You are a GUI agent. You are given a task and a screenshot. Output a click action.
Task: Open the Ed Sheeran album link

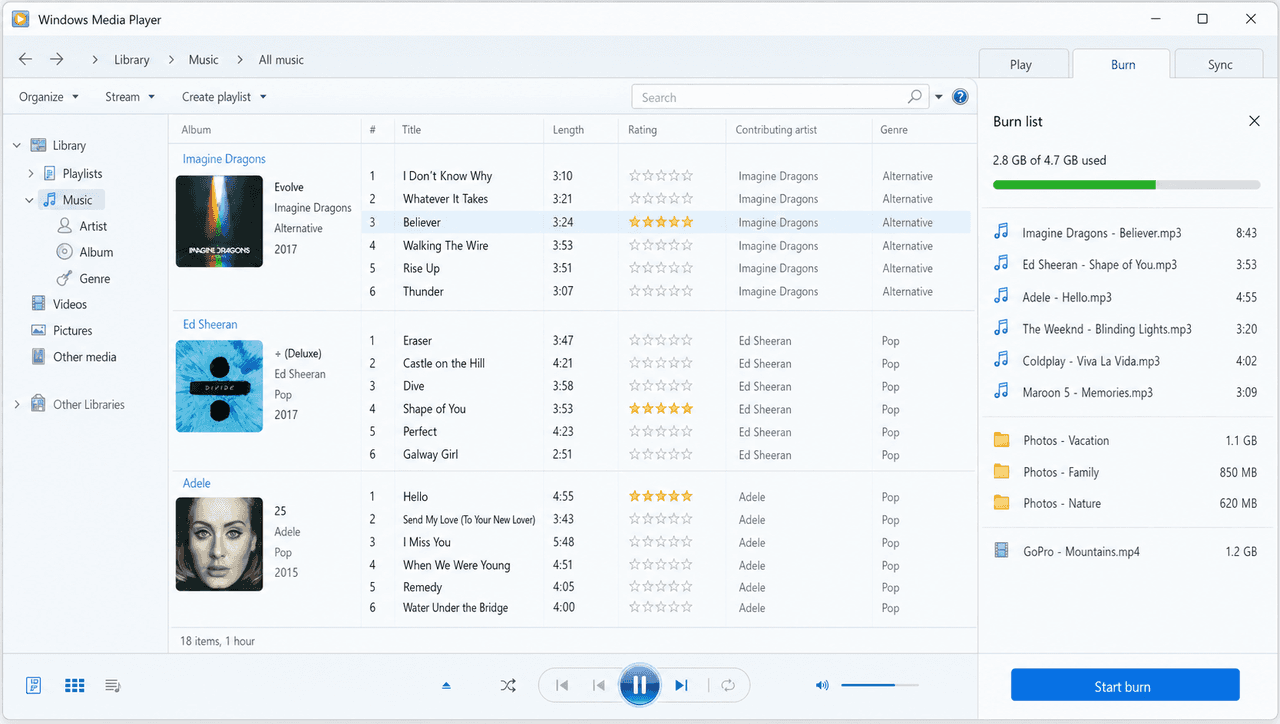(x=210, y=324)
